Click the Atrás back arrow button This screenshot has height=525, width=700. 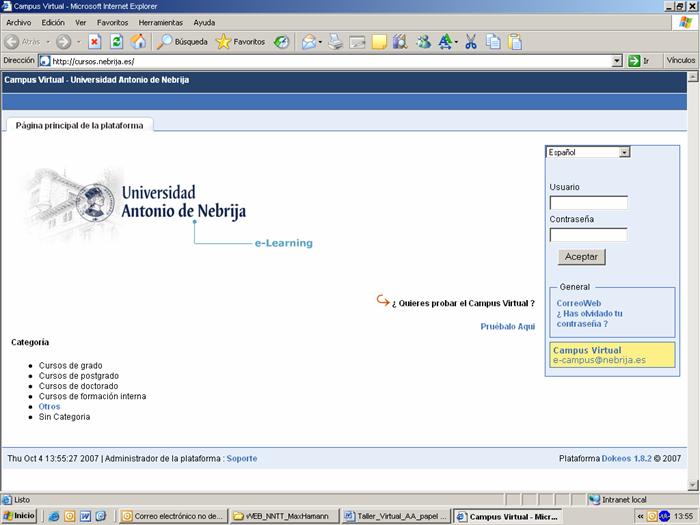click(22, 42)
